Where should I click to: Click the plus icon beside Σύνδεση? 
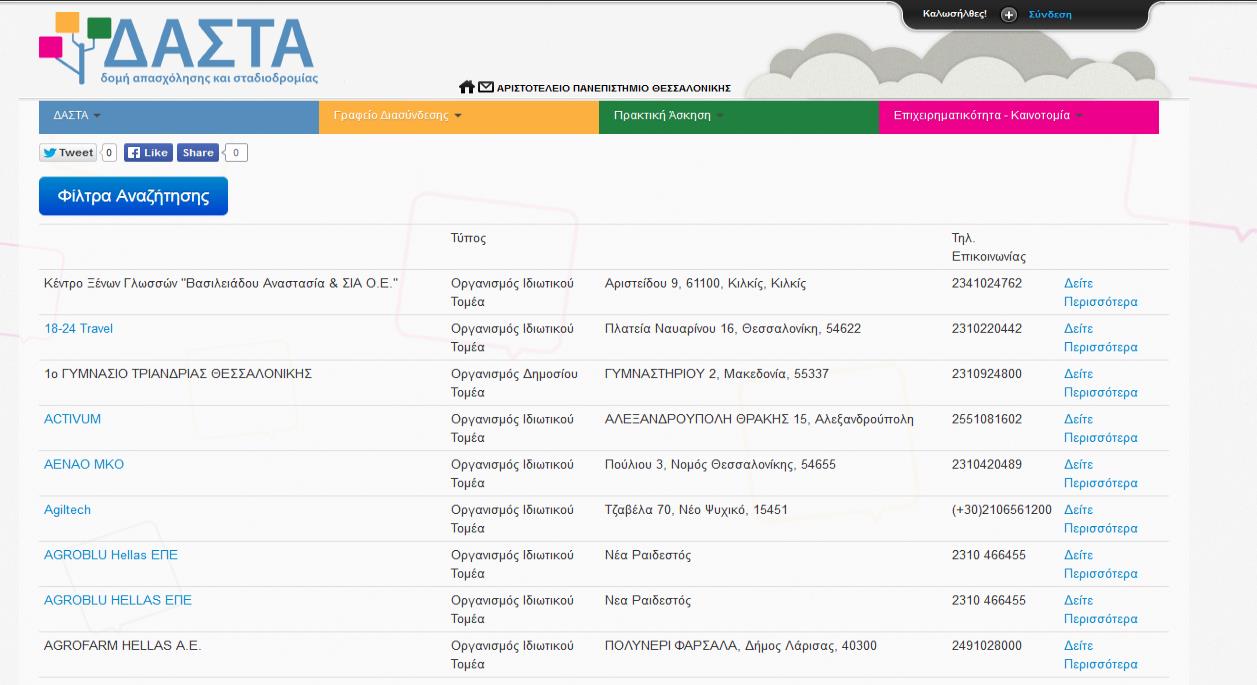tap(1009, 14)
